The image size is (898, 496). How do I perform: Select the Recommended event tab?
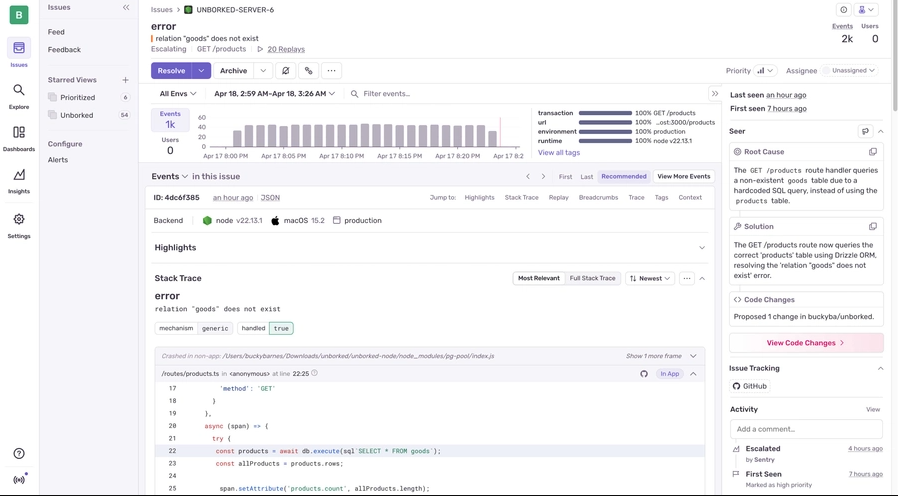(x=623, y=176)
